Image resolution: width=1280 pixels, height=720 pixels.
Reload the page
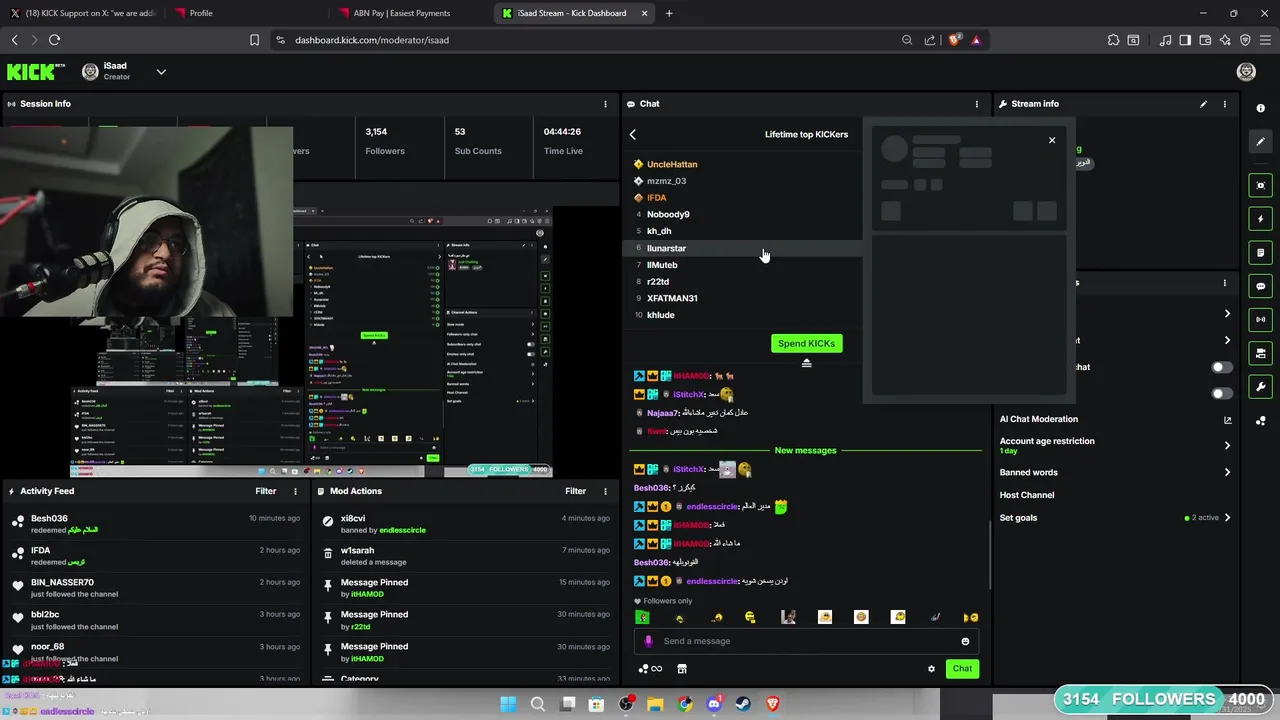pyautogui.click(x=54, y=40)
